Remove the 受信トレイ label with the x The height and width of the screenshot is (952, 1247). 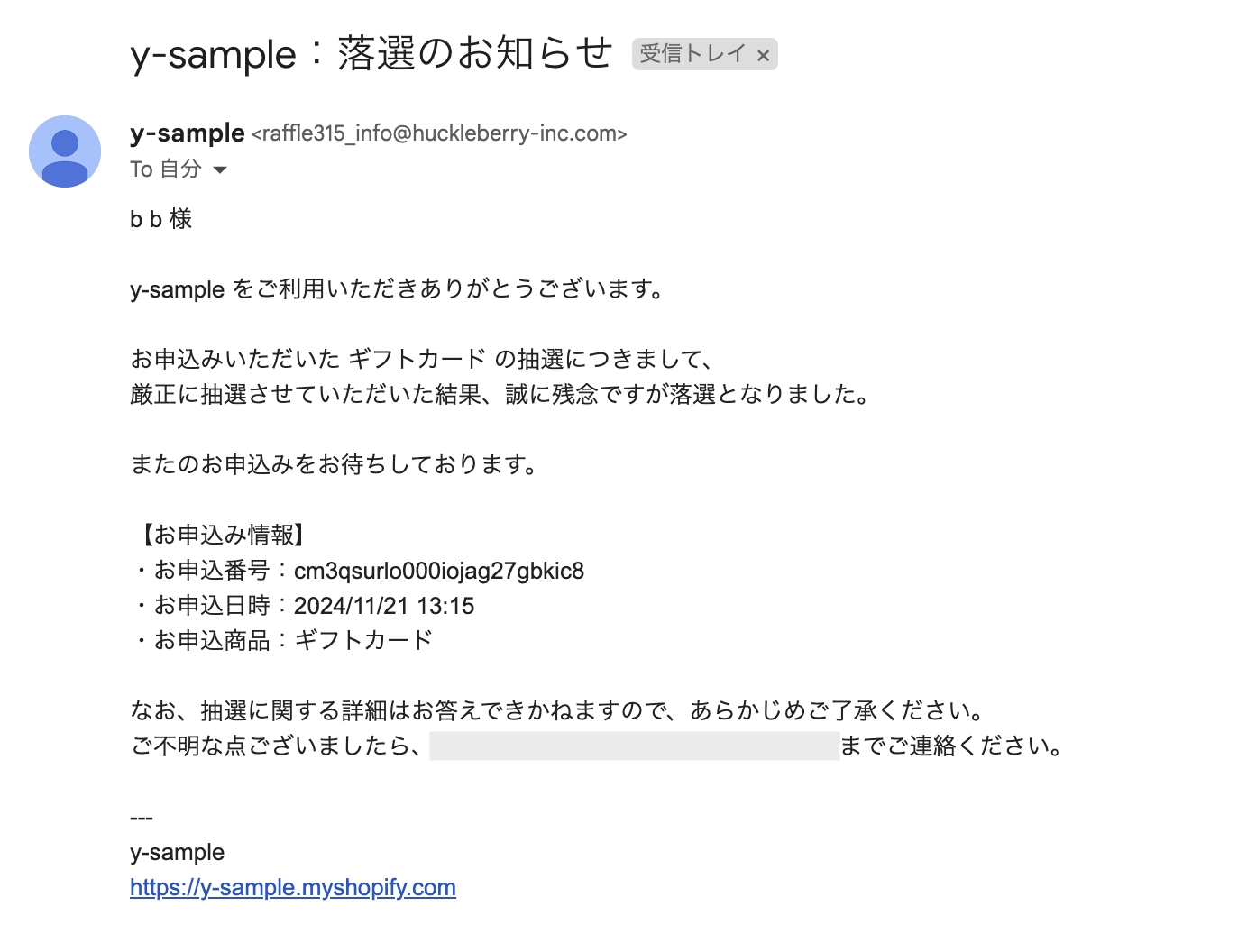tap(763, 56)
